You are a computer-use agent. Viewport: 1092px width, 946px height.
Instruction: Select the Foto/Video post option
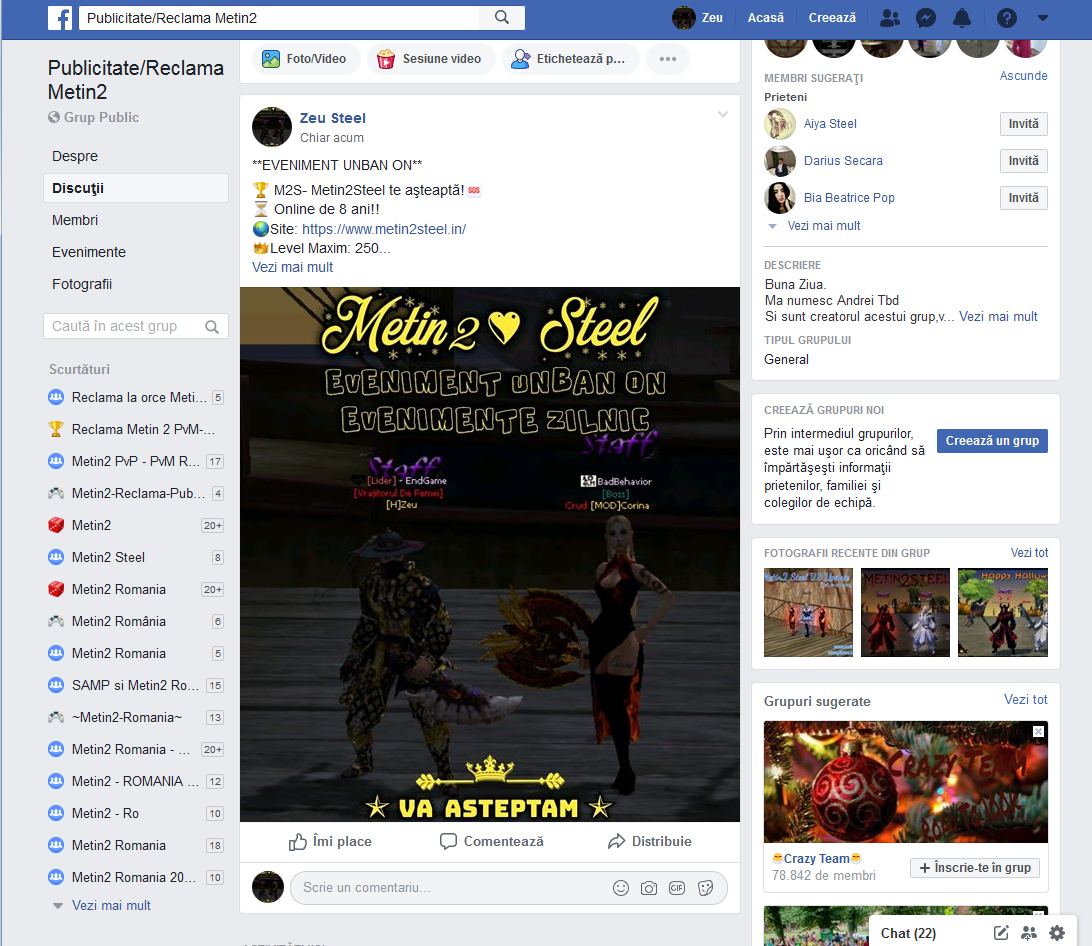[x=304, y=59]
